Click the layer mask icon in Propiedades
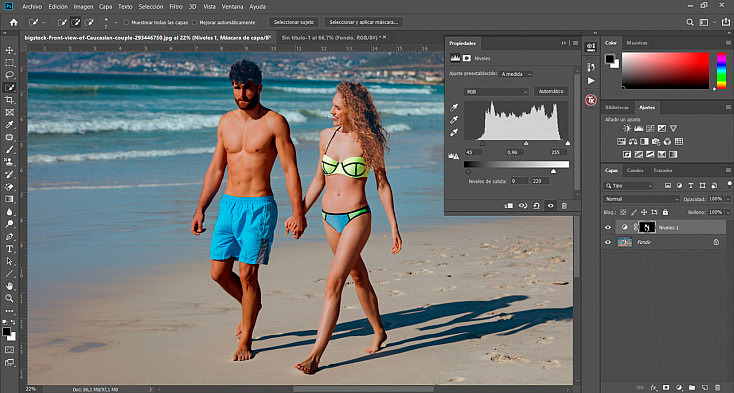The width and height of the screenshot is (734, 393). (467, 58)
